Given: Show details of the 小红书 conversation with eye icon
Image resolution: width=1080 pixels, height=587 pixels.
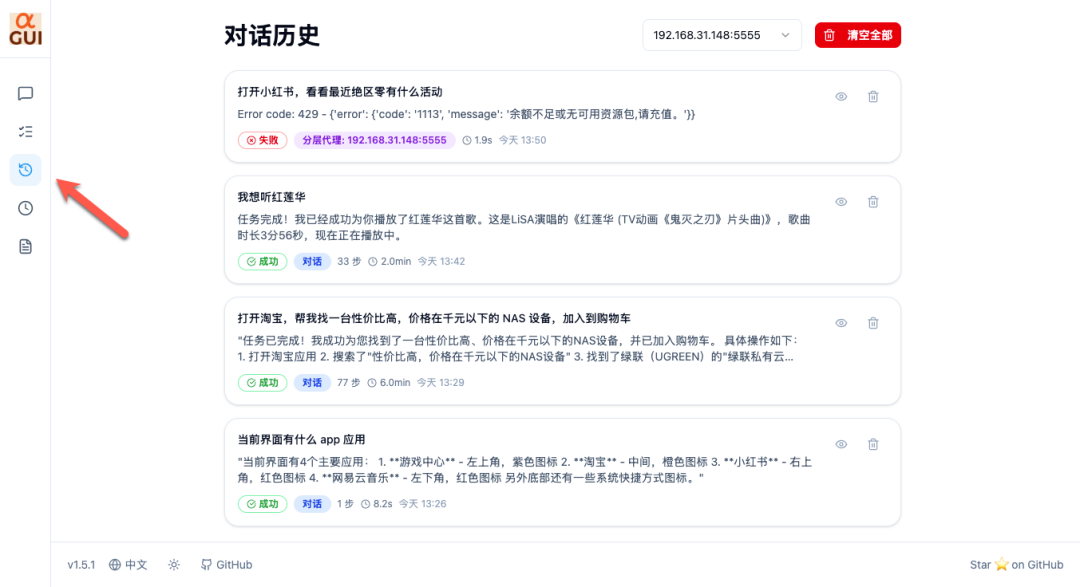Looking at the screenshot, I should point(841,96).
